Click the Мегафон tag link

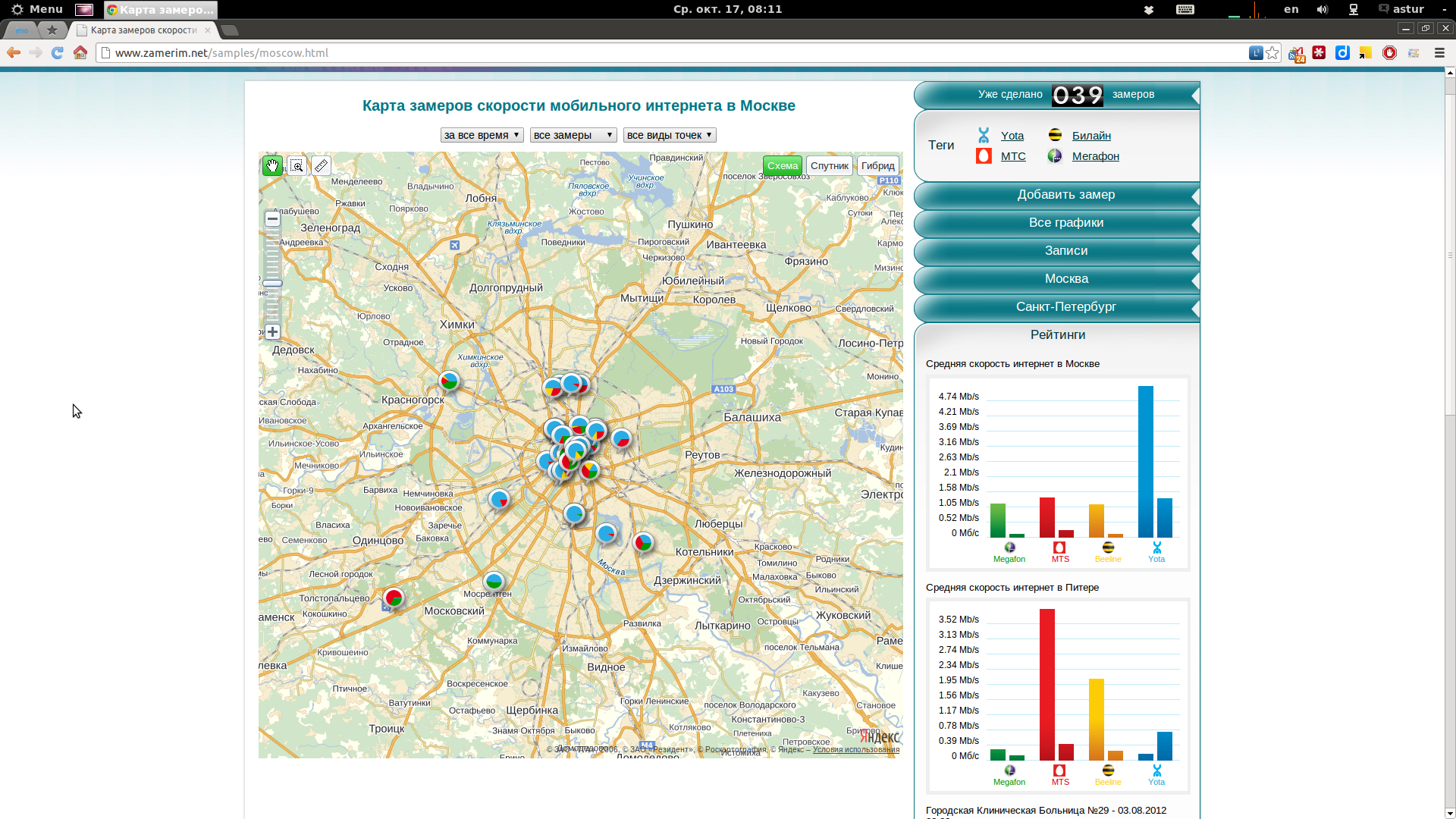coord(1095,156)
